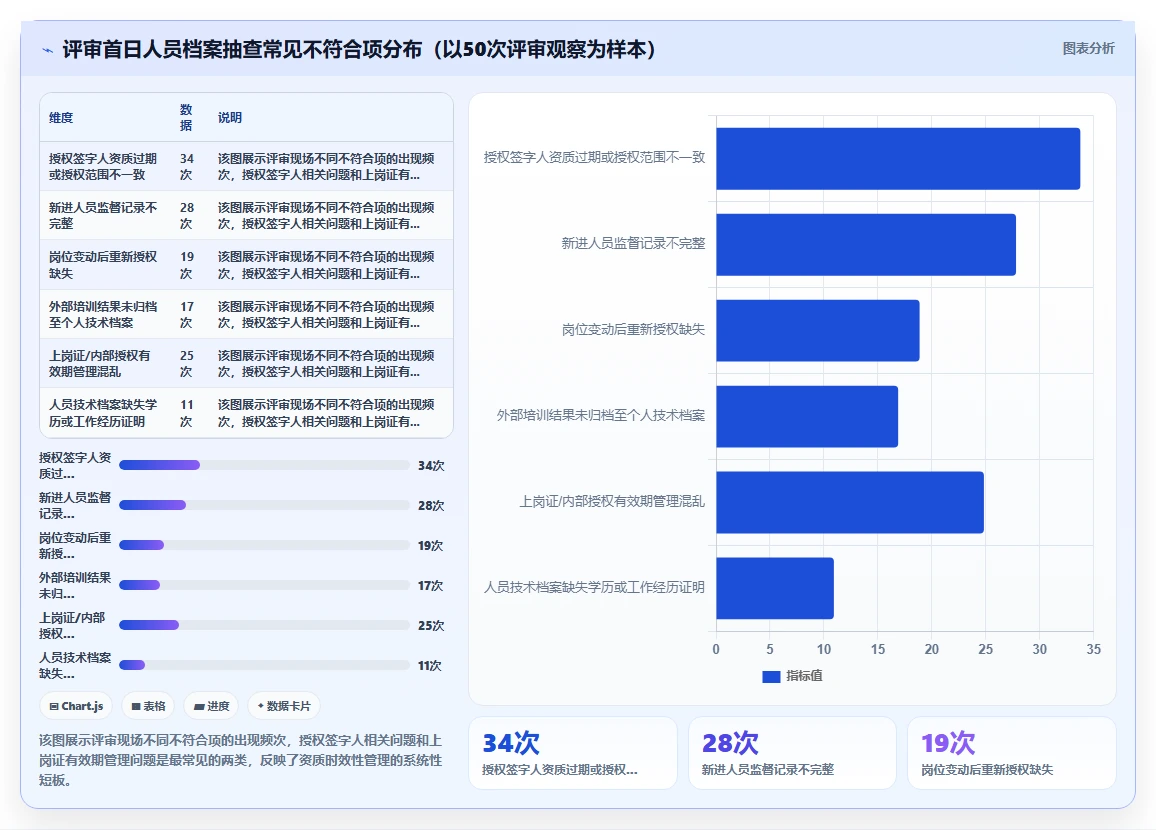The width and height of the screenshot is (1156, 830).
Task: Click the blue icon left of the title
Action: click(48, 50)
